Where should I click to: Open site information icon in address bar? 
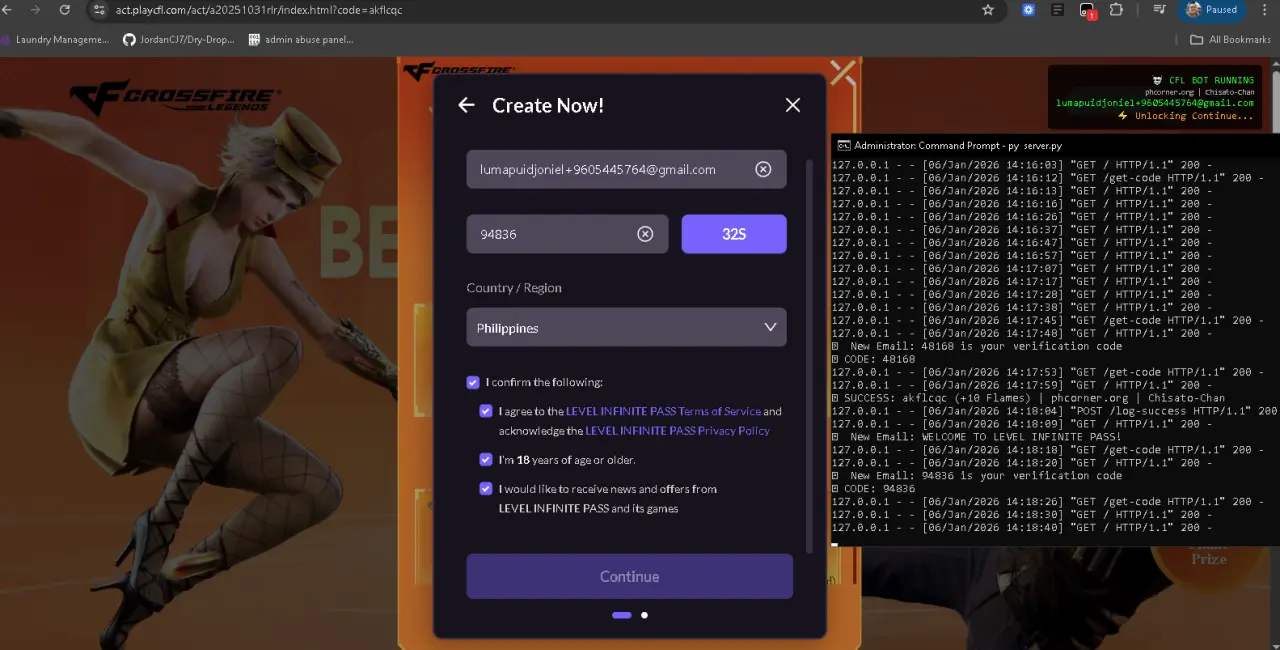click(x=98, y=10)
